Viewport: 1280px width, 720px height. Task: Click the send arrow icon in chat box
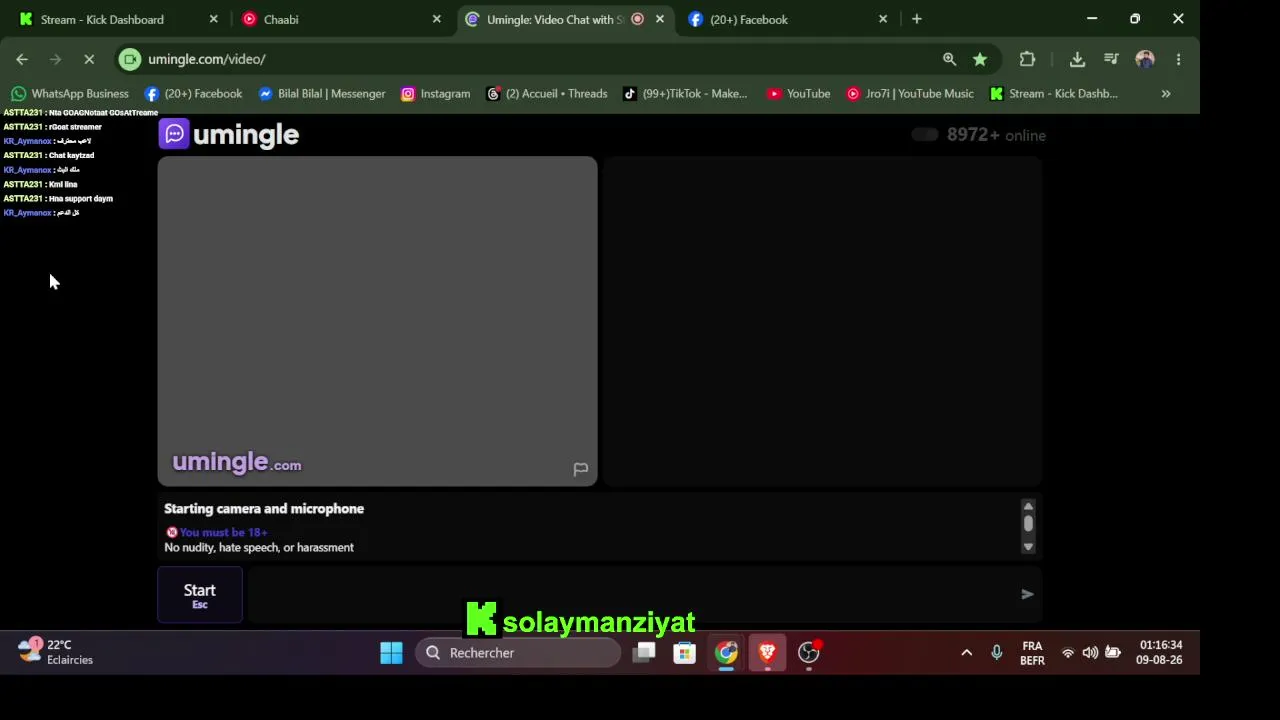1027,594
